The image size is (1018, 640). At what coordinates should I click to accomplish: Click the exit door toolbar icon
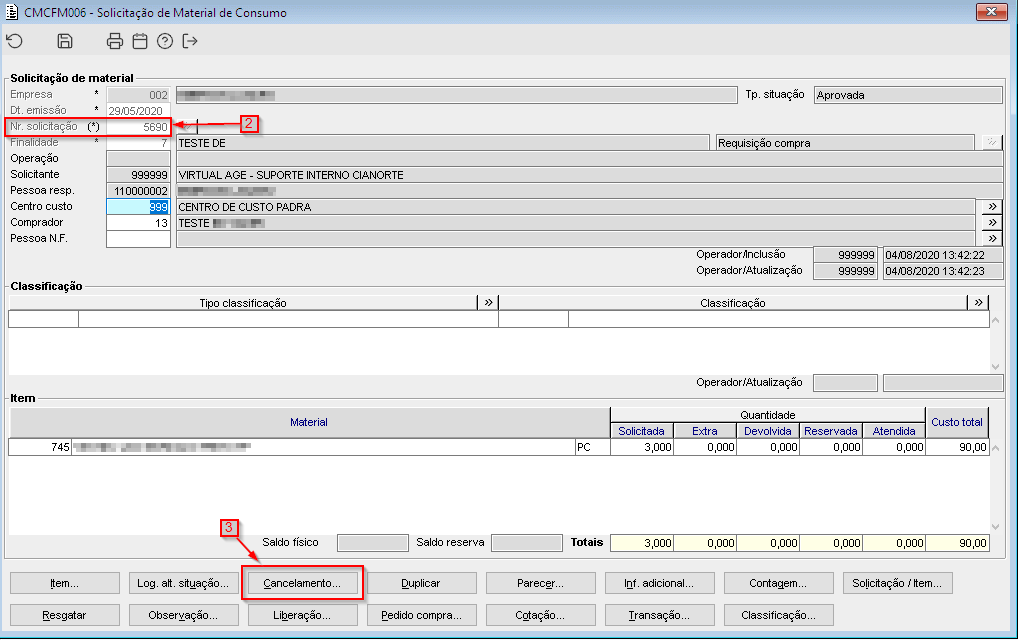[x=190, y=42]
